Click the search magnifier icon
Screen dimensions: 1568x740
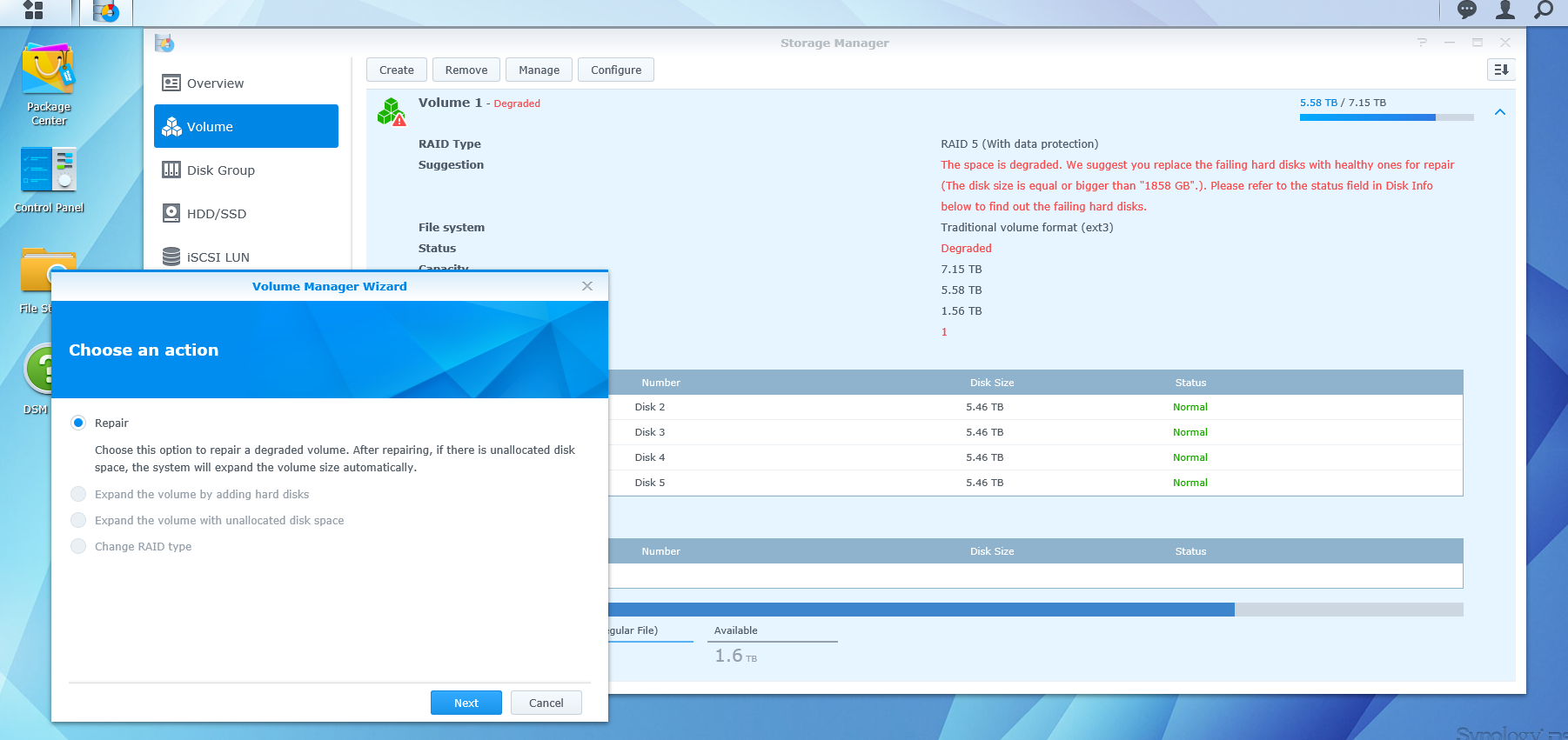coord(1544,10)
